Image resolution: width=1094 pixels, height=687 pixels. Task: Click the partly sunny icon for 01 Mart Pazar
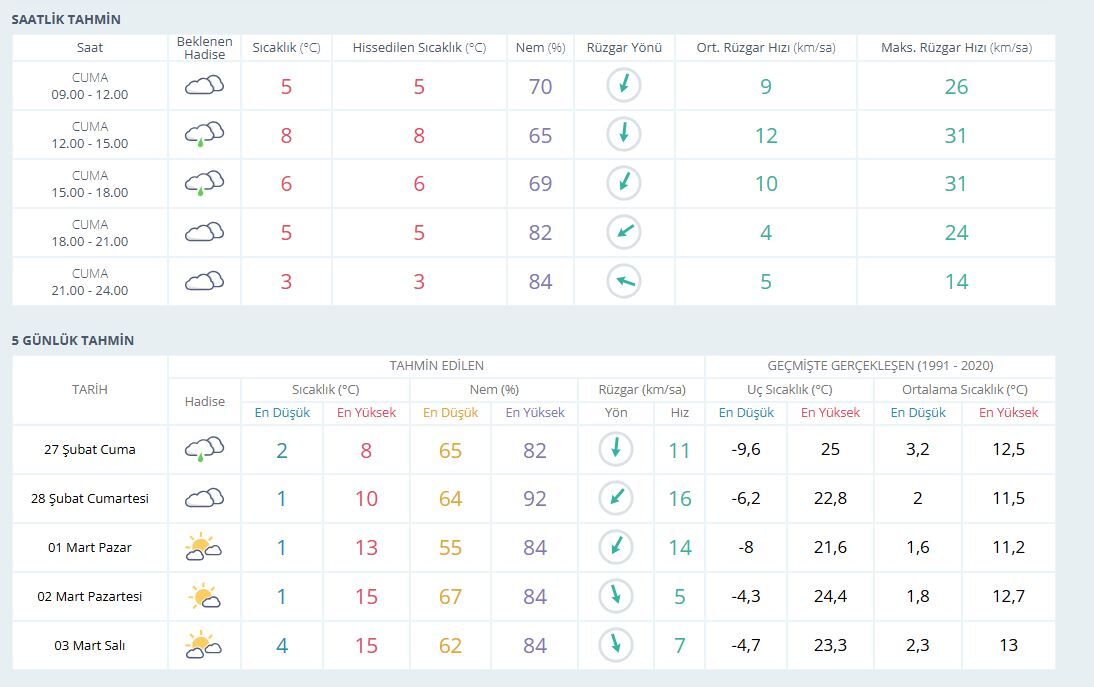point(204,548)
